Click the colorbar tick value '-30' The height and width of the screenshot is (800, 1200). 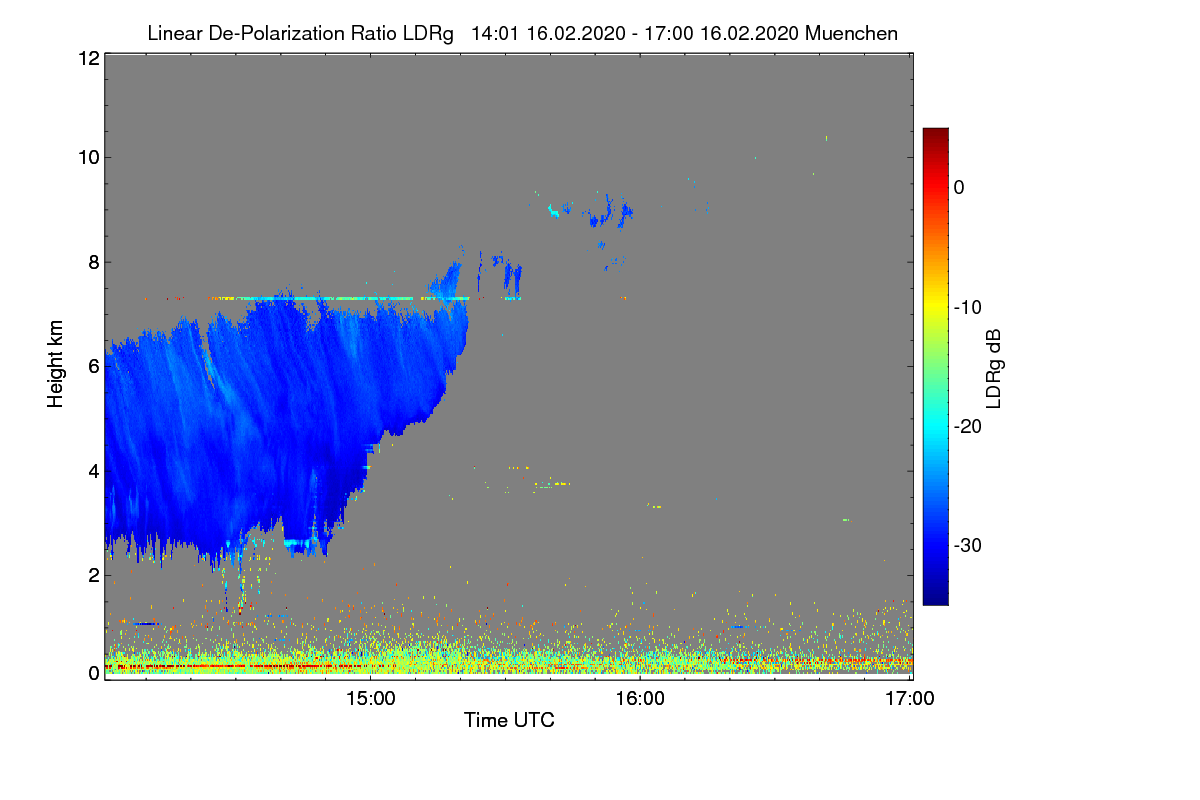point(968,546)
